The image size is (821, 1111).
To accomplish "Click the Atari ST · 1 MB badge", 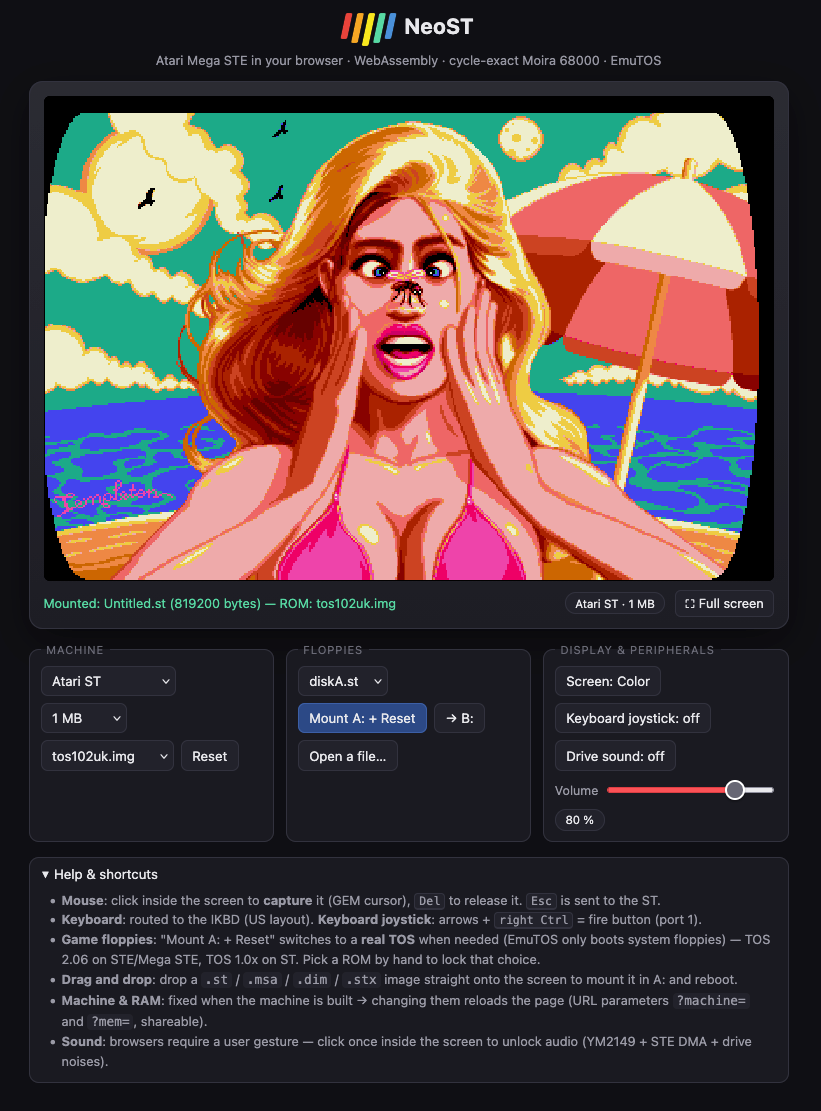I will 615,604.
